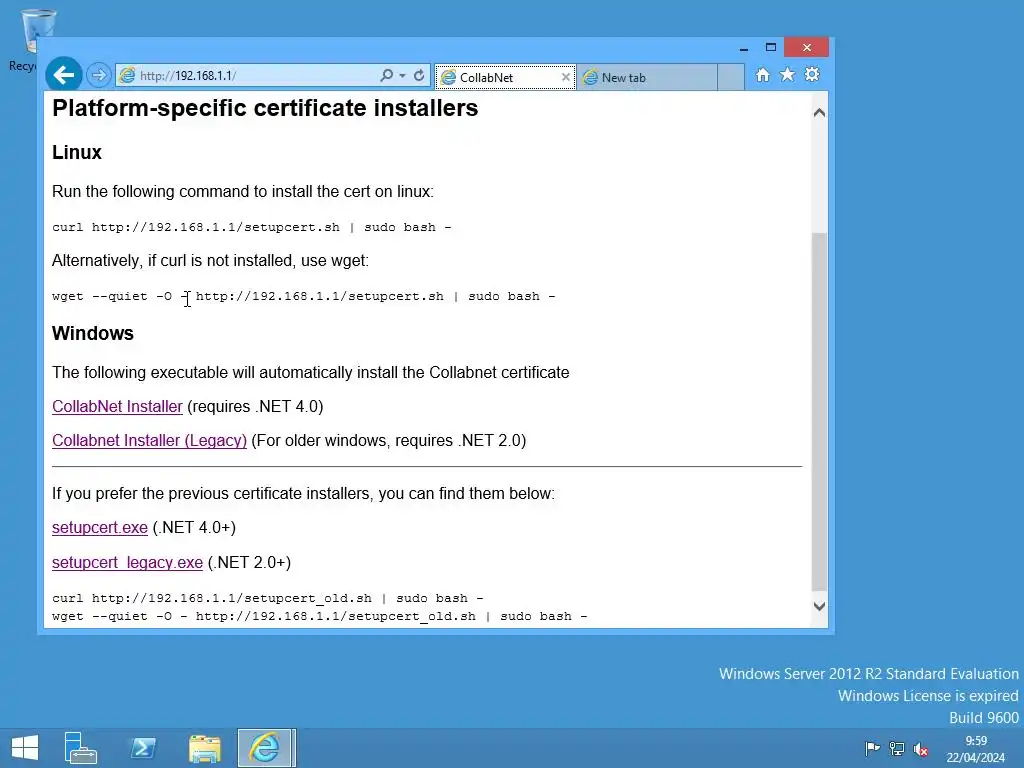This screenshot has height=768, width=1024.
Task: Click the curl setupcert.sh command text
Action: tap(251, 227)
